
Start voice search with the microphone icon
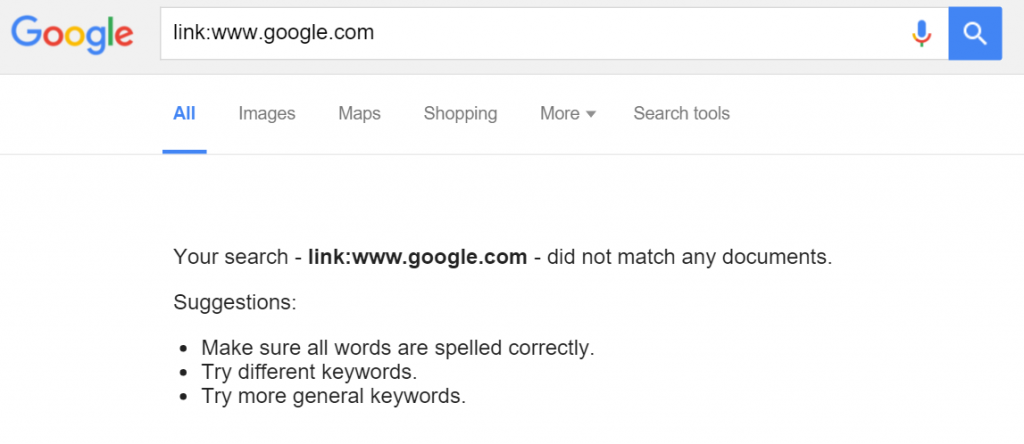point(921,33)
